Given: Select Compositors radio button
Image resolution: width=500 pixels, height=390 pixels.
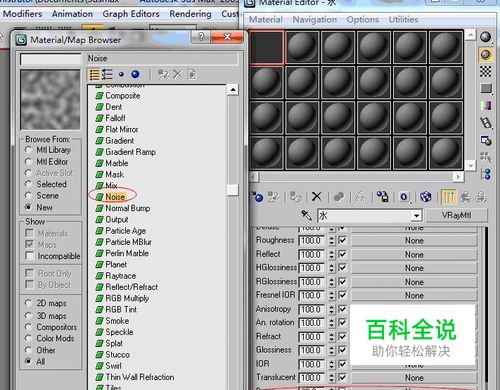Looking at the screenshot, I should click(28, 327).
